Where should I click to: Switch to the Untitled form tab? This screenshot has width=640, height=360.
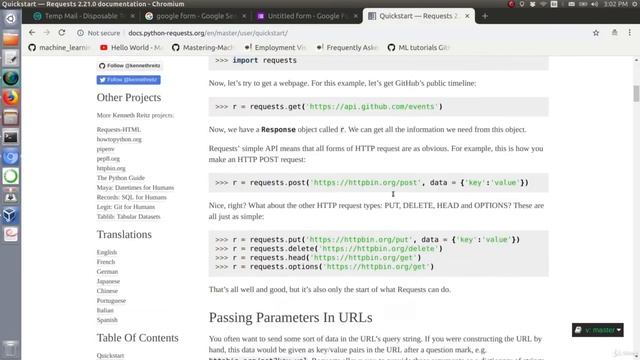click(x=307, y=16)
